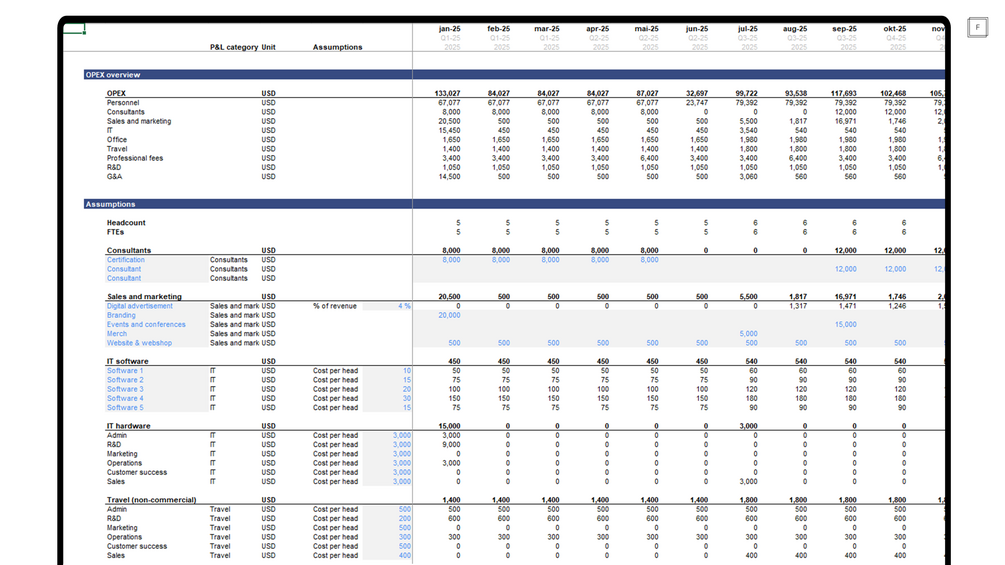
Task: Select the apr-25 column header
Action: pyautogui.click(x=597, y=29)
